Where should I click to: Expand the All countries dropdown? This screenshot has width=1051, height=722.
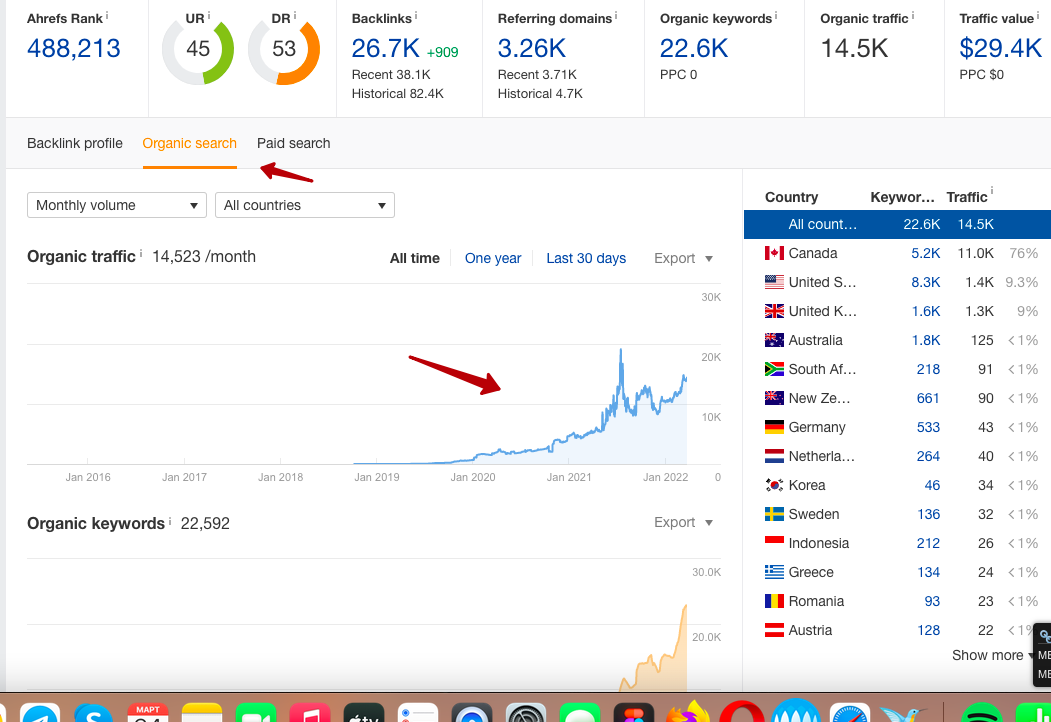[304, 205]
